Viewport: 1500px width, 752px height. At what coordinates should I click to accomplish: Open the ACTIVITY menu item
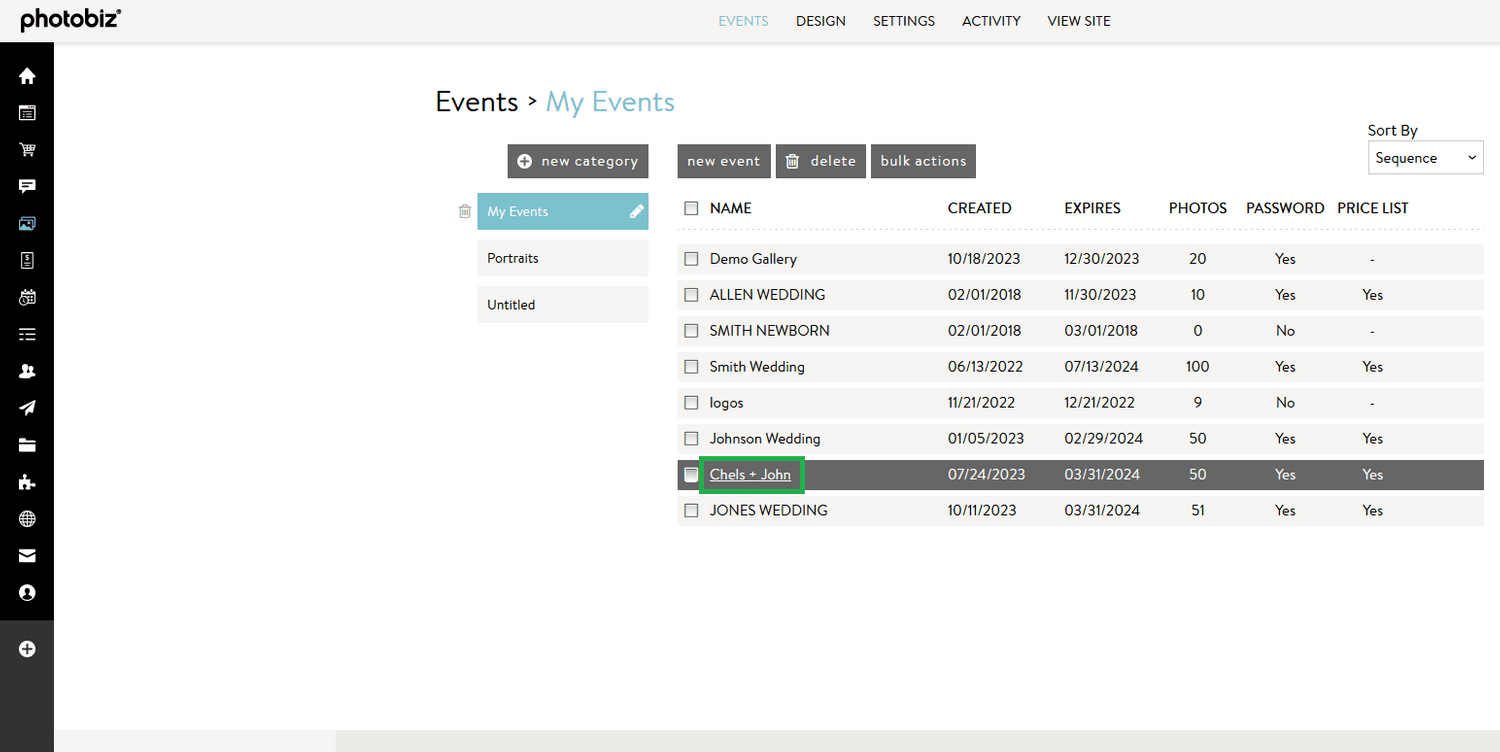991,20
